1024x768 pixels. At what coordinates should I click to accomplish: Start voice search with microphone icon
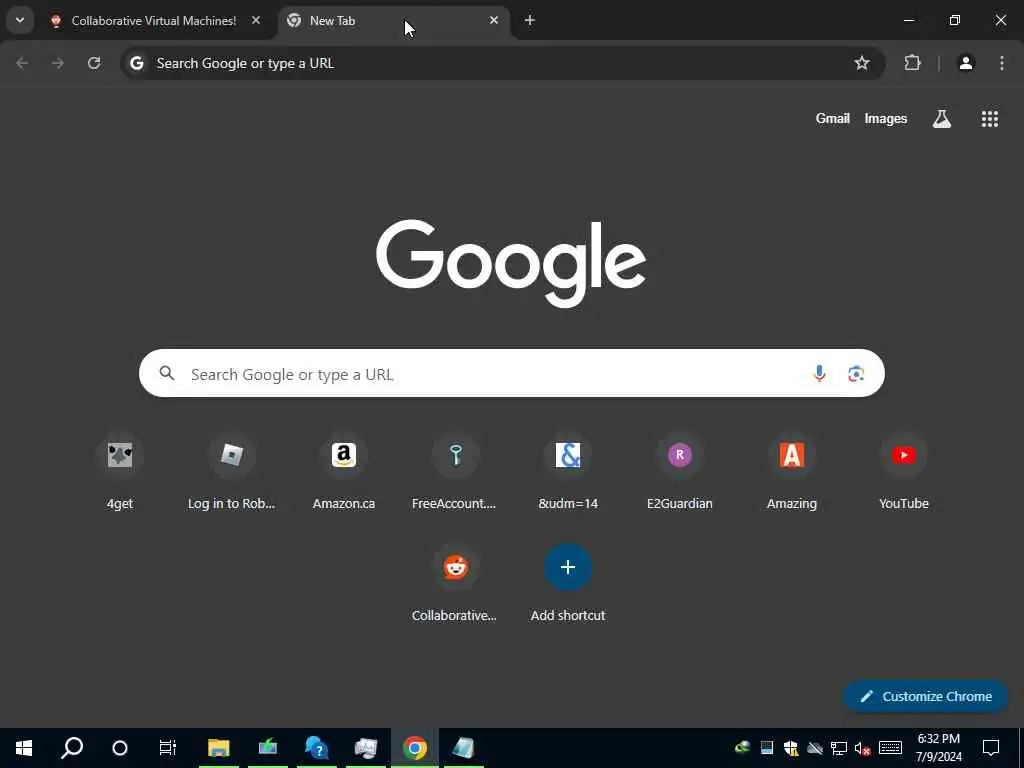[x=819, y=373]
